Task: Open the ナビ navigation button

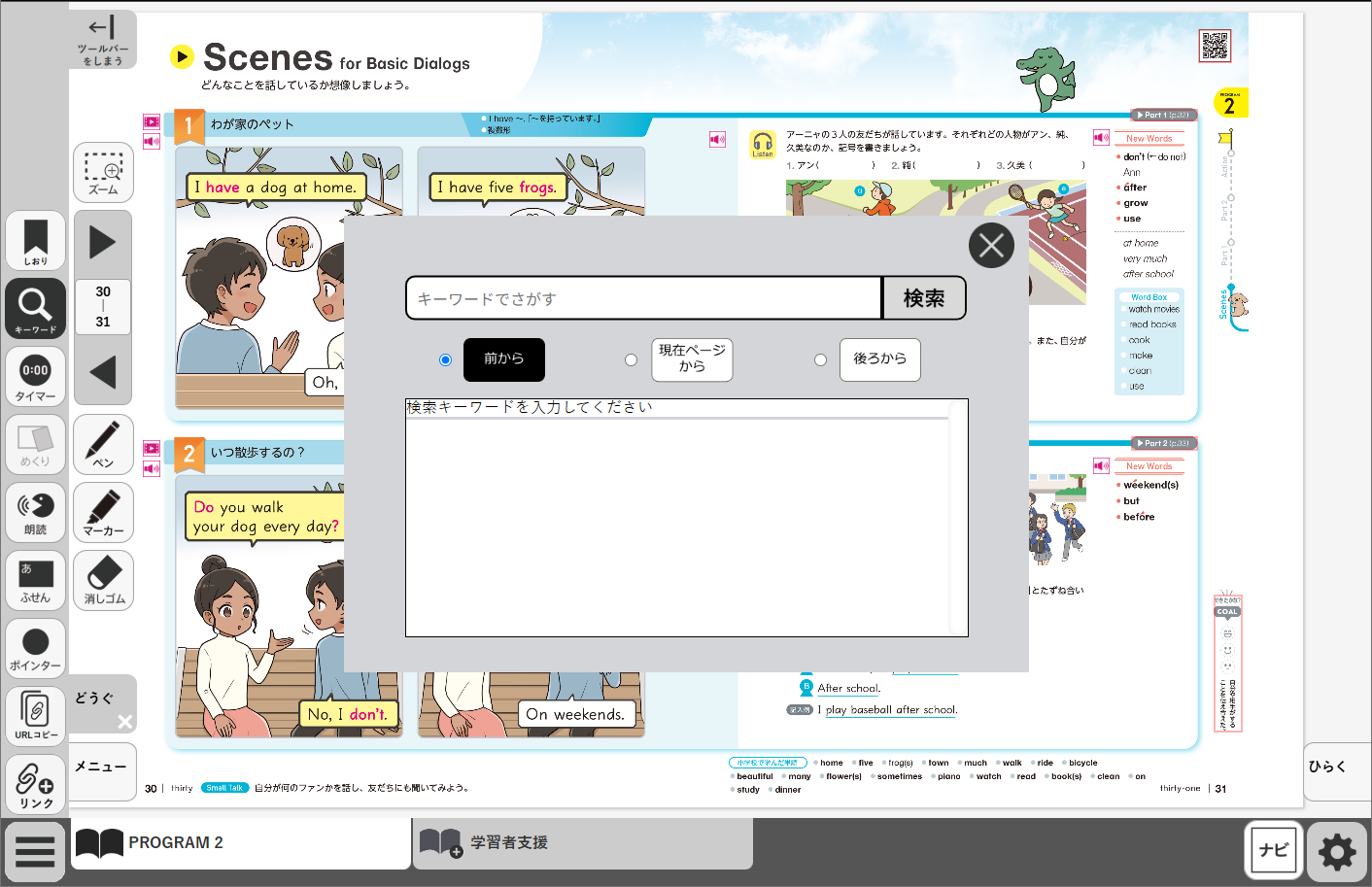Action: 1273,850
